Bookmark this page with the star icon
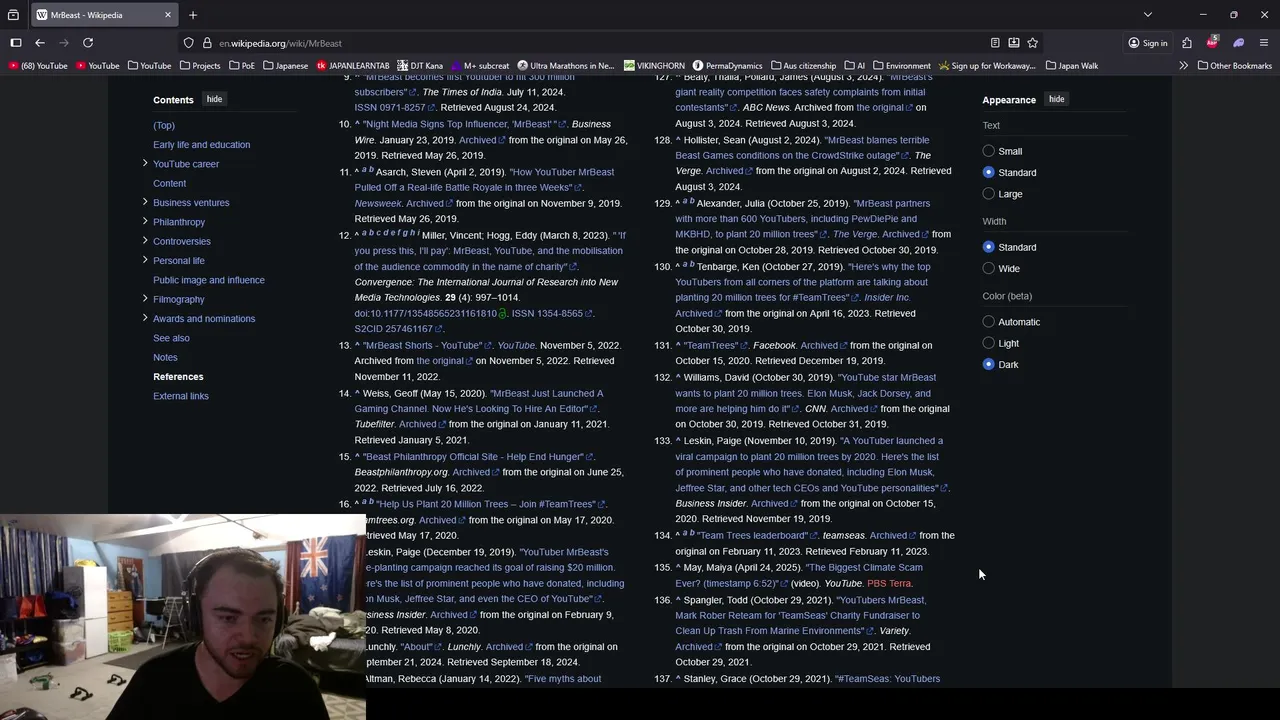Screen dimensions: 1280x720 click(1033, 43)
